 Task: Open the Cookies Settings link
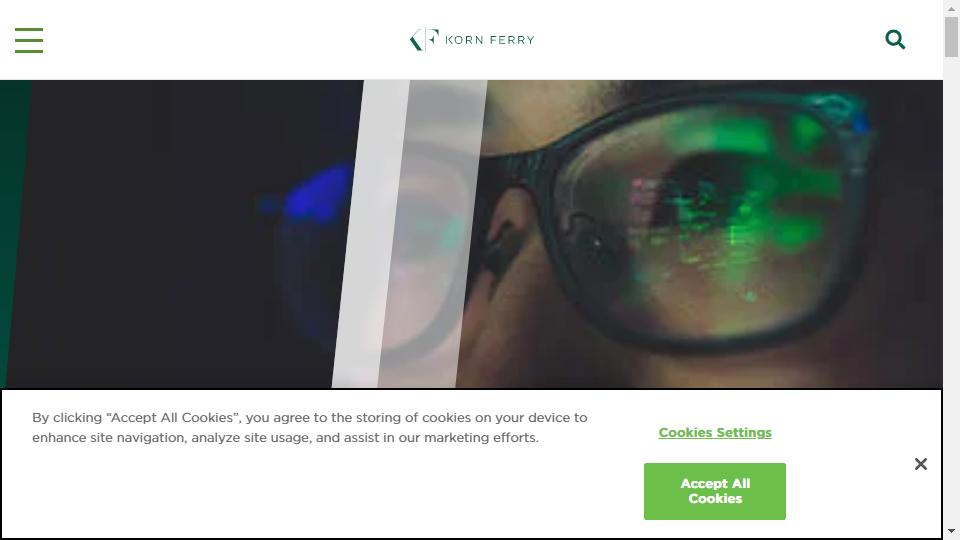click(714, 433)
